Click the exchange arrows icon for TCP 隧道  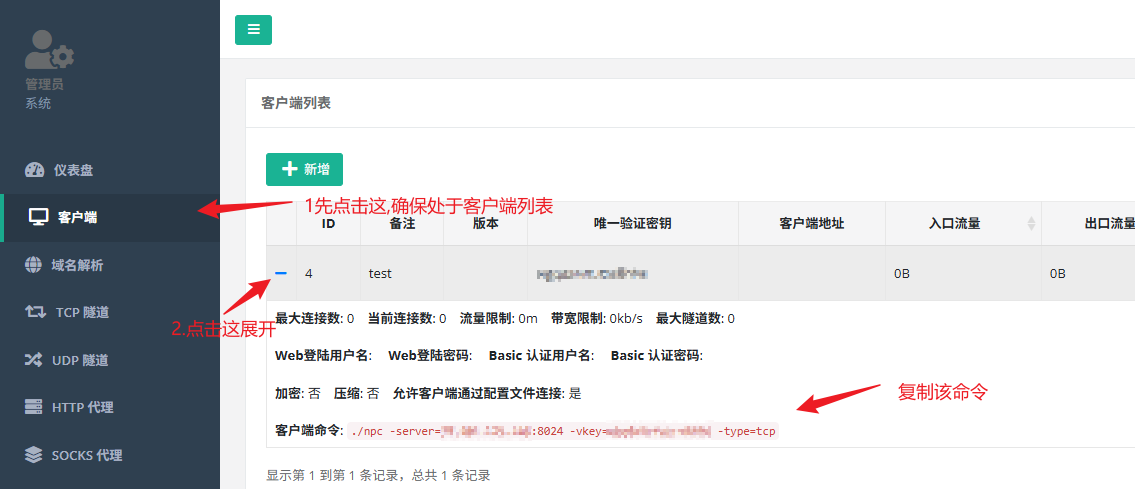(x=35, y=312)
